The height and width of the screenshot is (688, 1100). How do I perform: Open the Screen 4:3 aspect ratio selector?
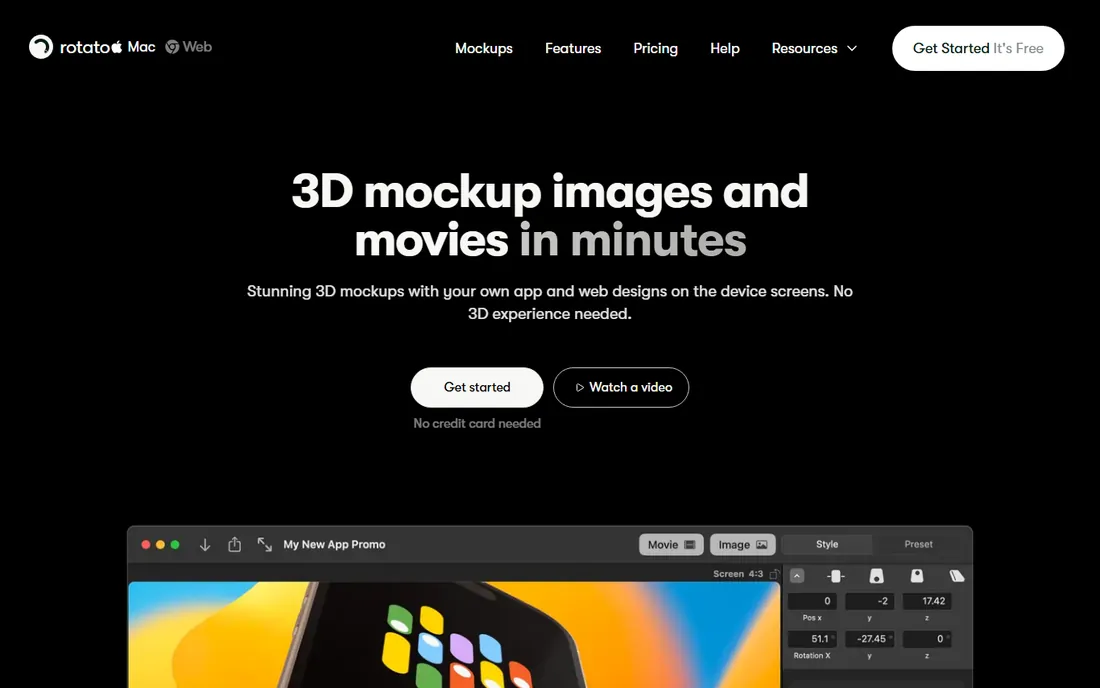pyautogui.click(x=738, y=574)
